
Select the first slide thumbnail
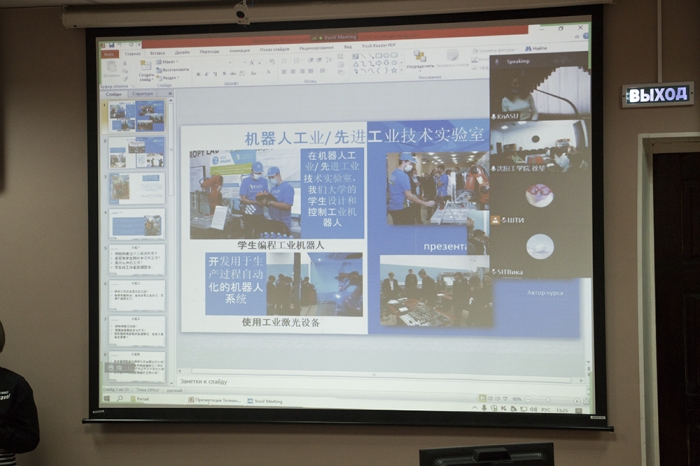click(x=137, y=116)
